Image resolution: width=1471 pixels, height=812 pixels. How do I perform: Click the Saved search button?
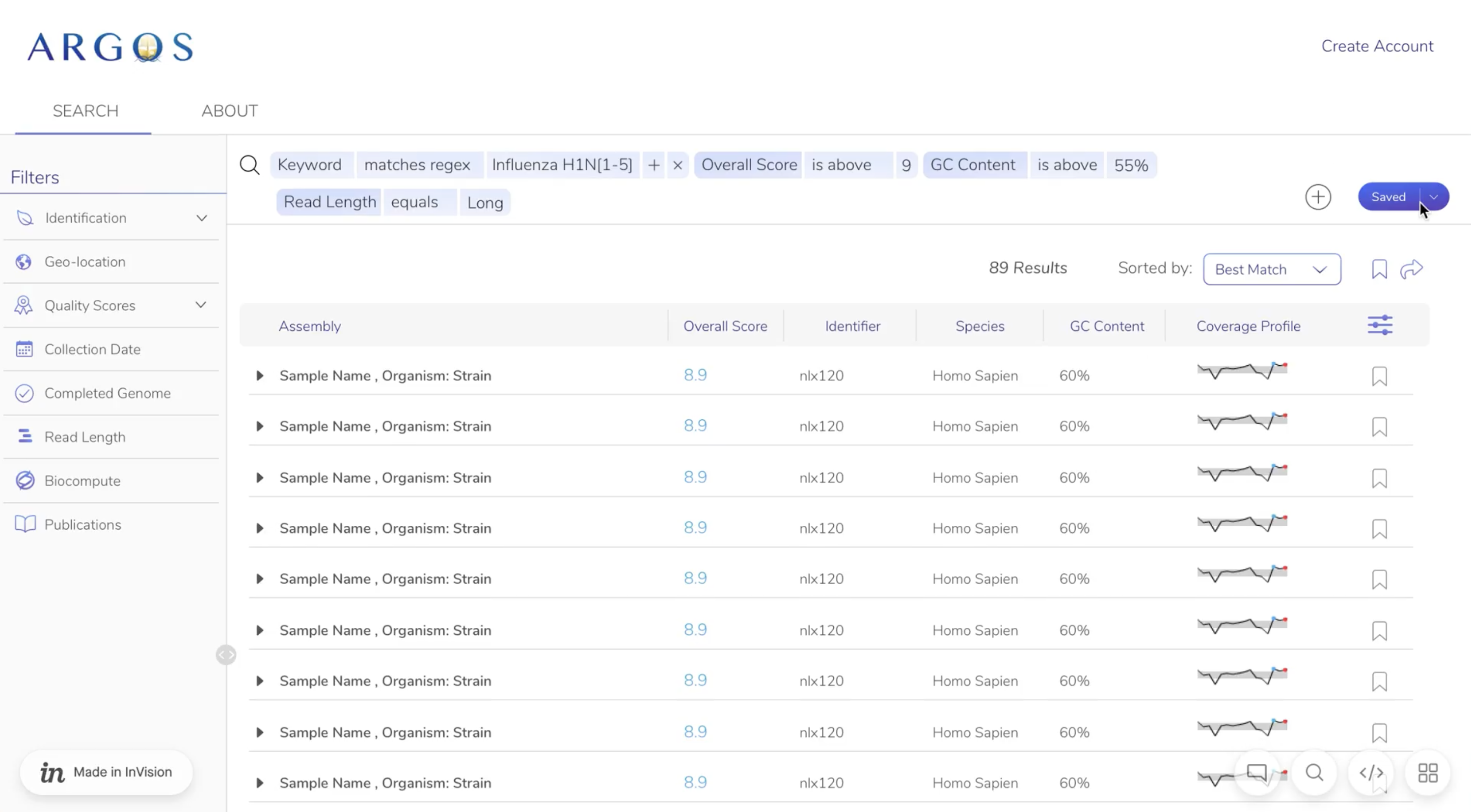coord(1388,197)
